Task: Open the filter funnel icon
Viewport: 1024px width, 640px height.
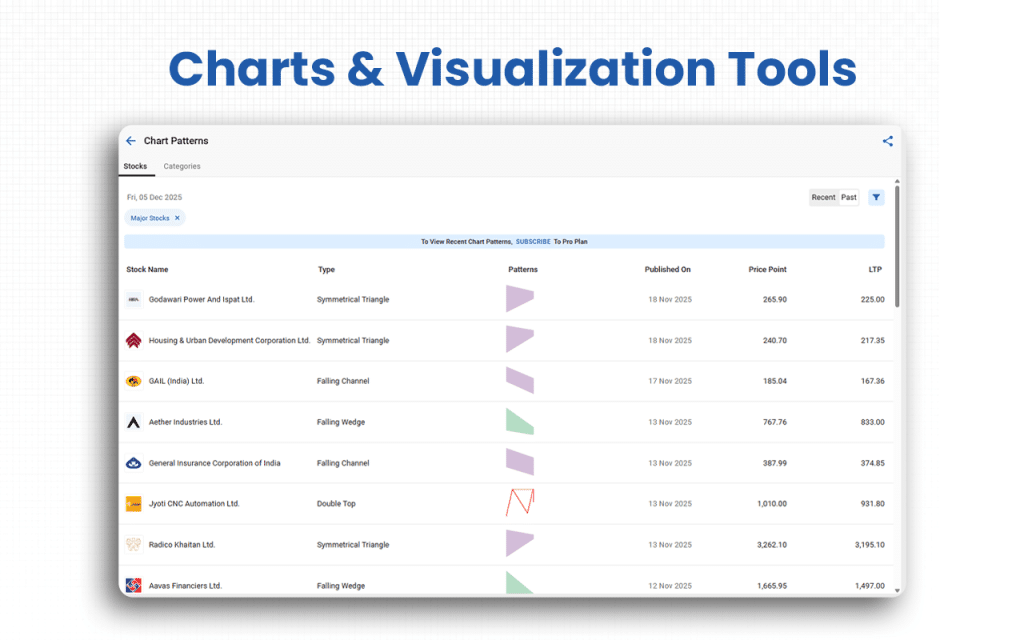Action: coord(876,197)
